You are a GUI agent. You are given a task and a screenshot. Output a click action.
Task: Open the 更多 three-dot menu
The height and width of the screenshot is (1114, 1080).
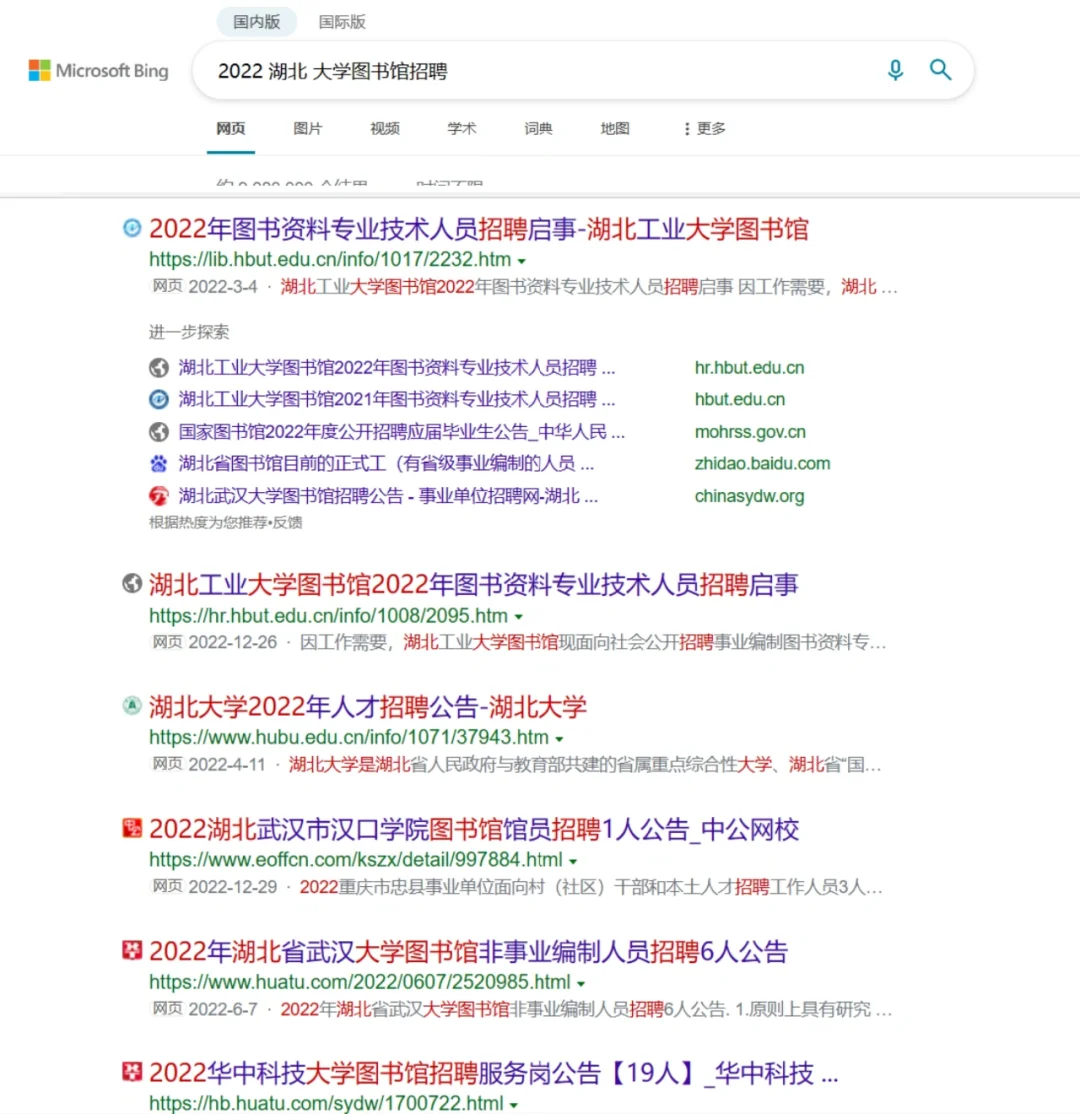pyautogui.click(x=705, y=129)
